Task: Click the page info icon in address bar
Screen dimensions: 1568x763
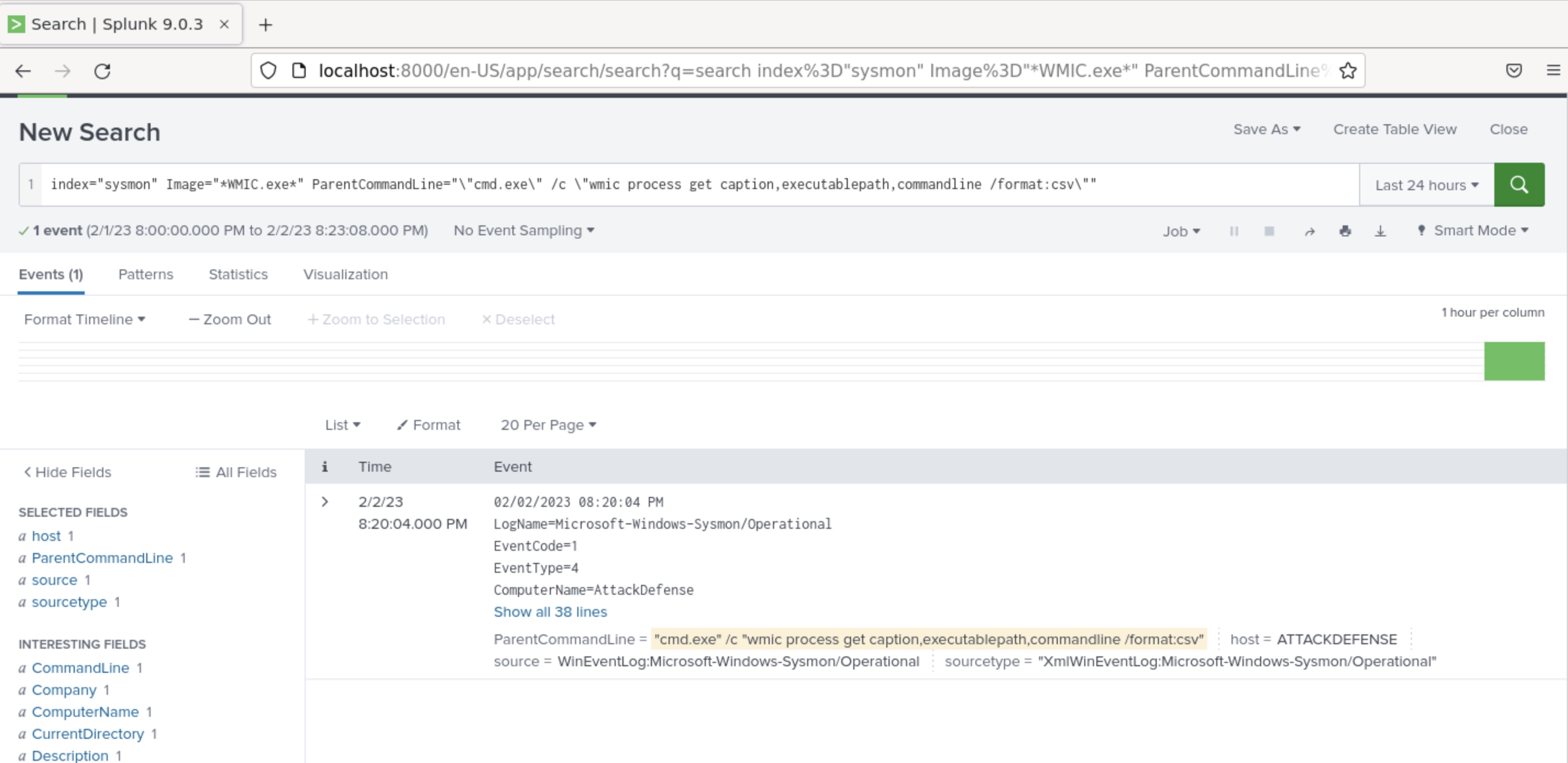Action: (299, 70)
